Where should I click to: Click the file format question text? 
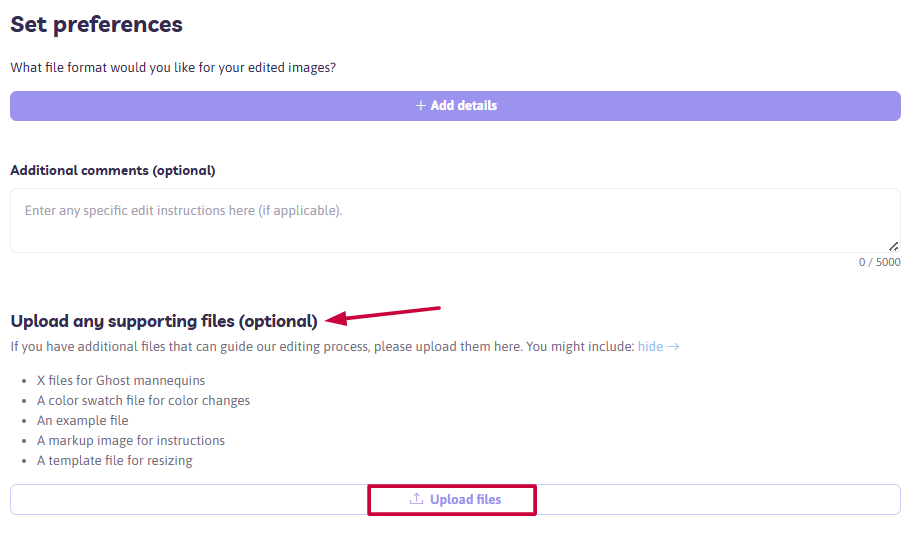tap(173, 68)
